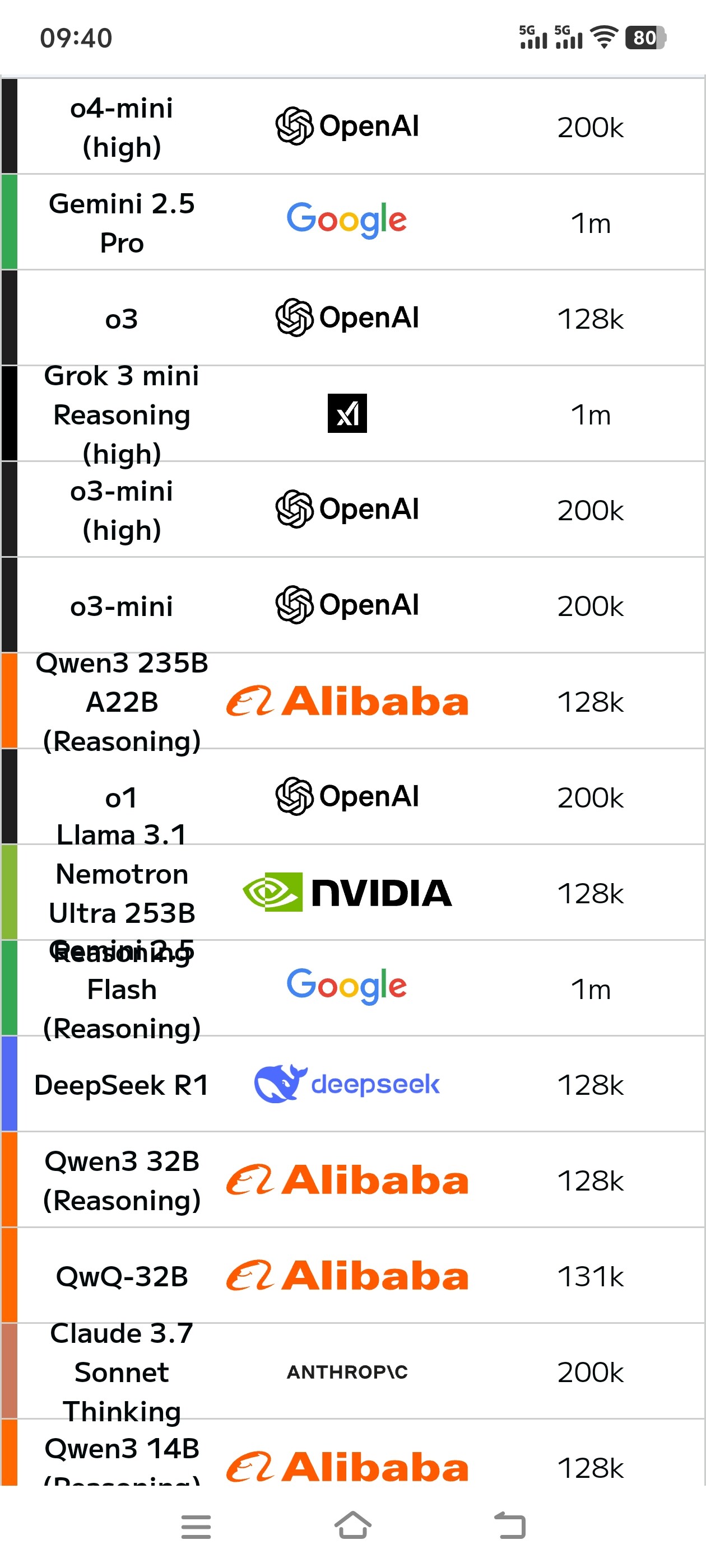Tap the 1m context value for Grok 3 mini
The height and width of the screenshot is (1568, 706).
tap(590, 414)
